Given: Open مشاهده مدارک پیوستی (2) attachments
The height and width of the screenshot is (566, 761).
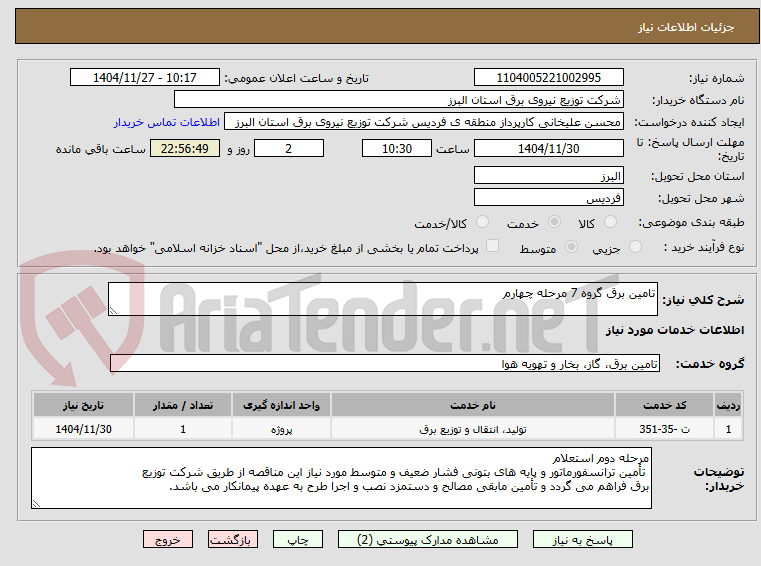Looking at the screenshot, I should (428, 539).
